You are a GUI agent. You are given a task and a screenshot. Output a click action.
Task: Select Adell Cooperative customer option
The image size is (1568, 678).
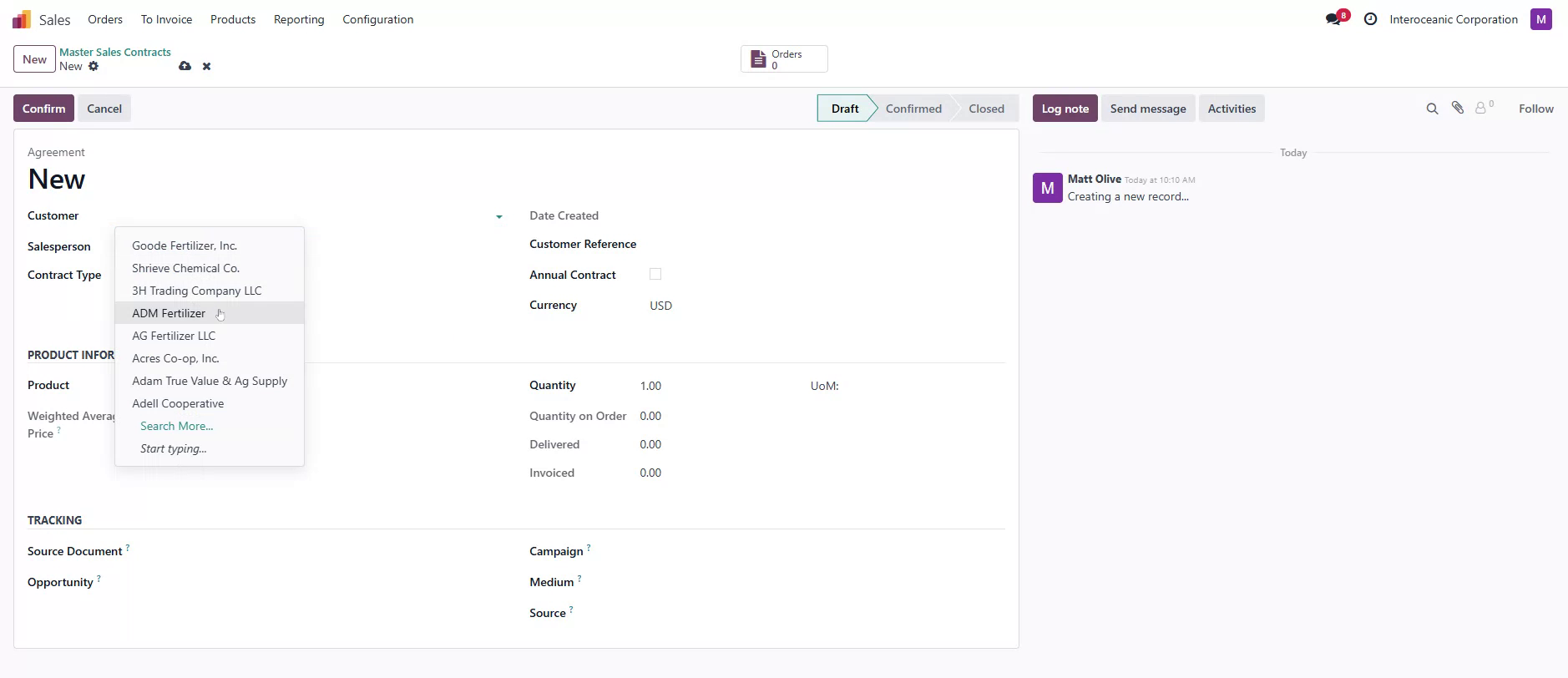pos(210,403)
